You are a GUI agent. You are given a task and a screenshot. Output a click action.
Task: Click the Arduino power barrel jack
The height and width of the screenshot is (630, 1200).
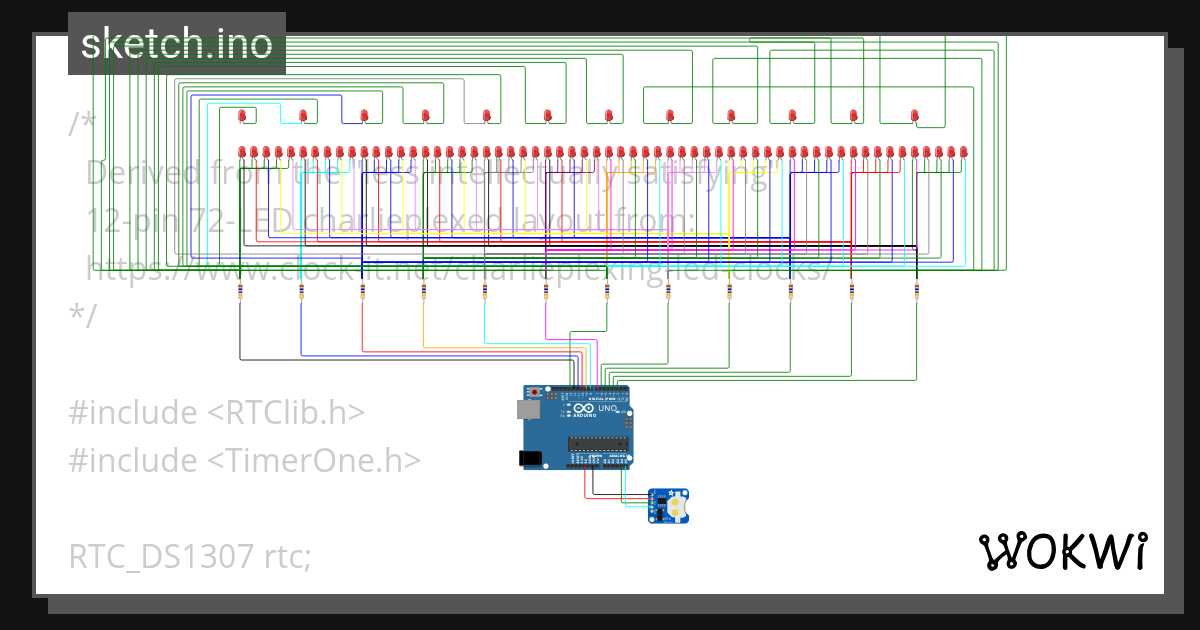point(529,458)
